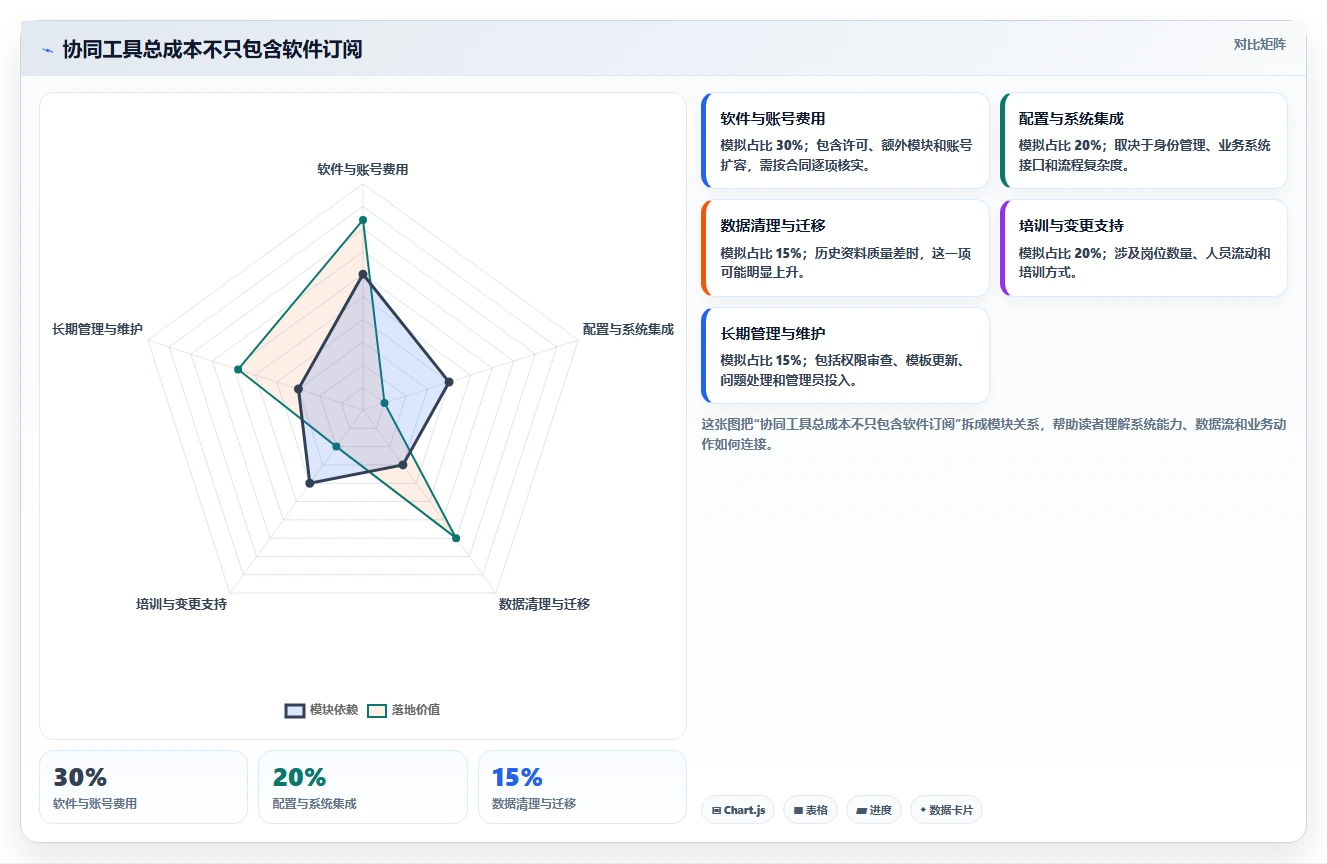Click the 15% 数据清理与迁移 stat tile
Viewport: 1327px width, 864px height.
(x=582, y=787)
